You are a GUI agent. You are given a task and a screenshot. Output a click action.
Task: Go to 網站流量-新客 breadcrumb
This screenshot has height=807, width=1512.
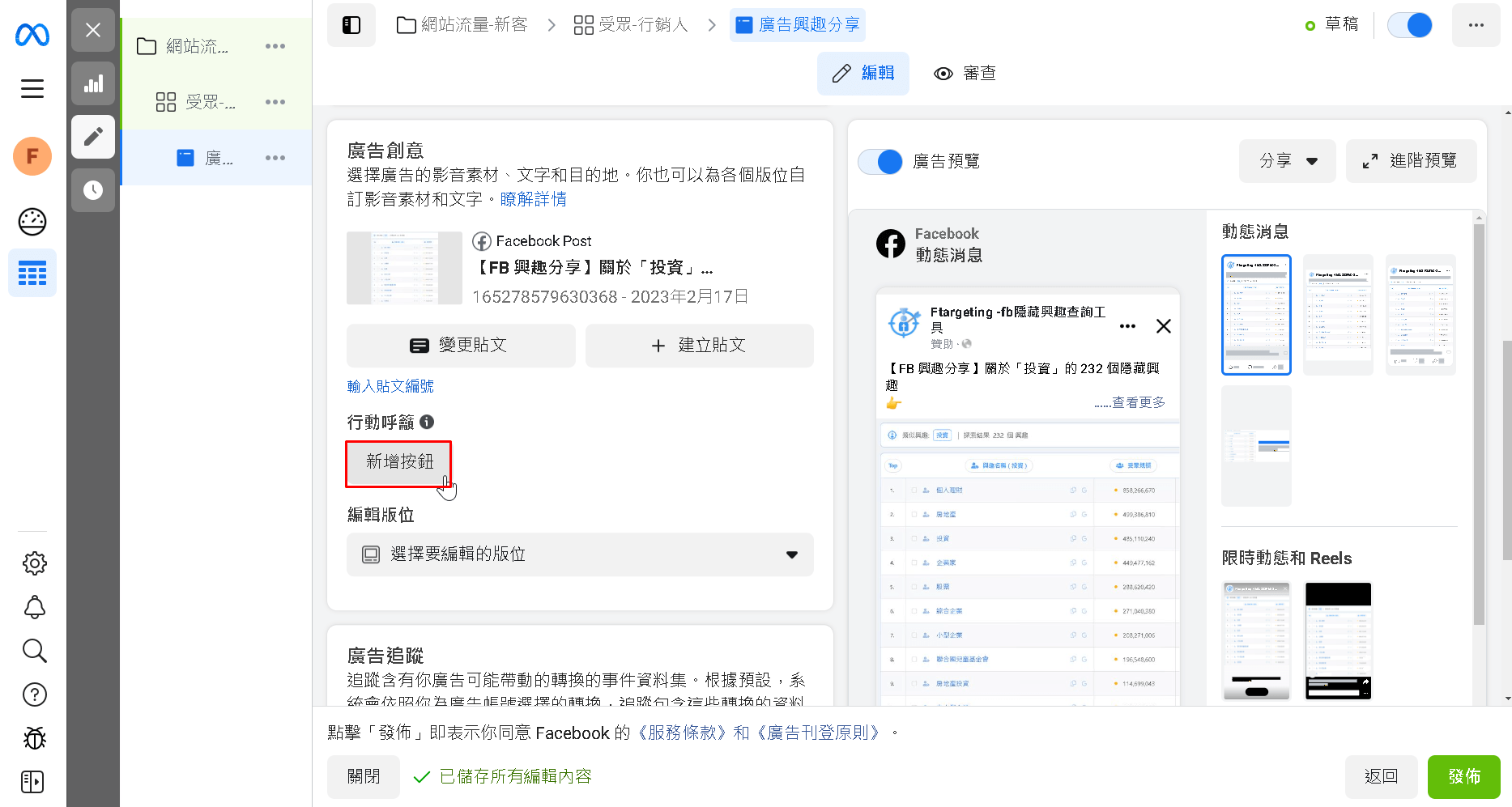point(462,25)
